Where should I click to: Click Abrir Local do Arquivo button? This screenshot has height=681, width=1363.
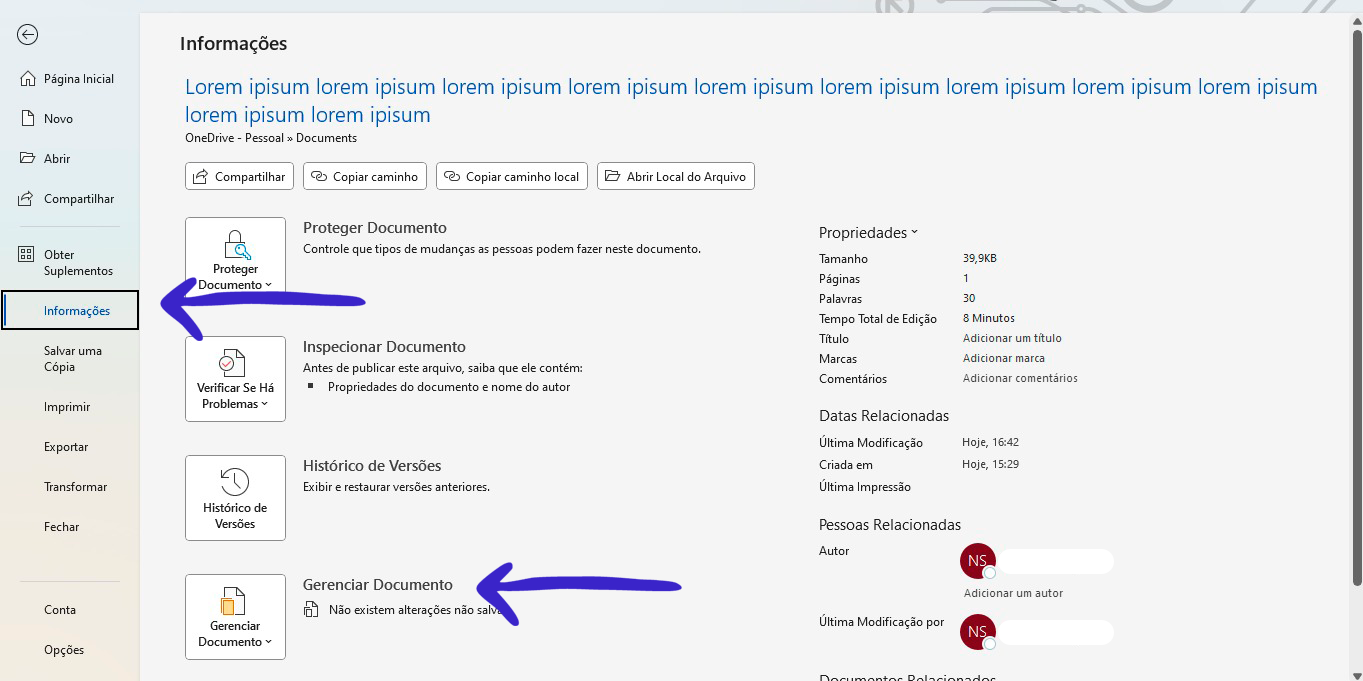676,177
